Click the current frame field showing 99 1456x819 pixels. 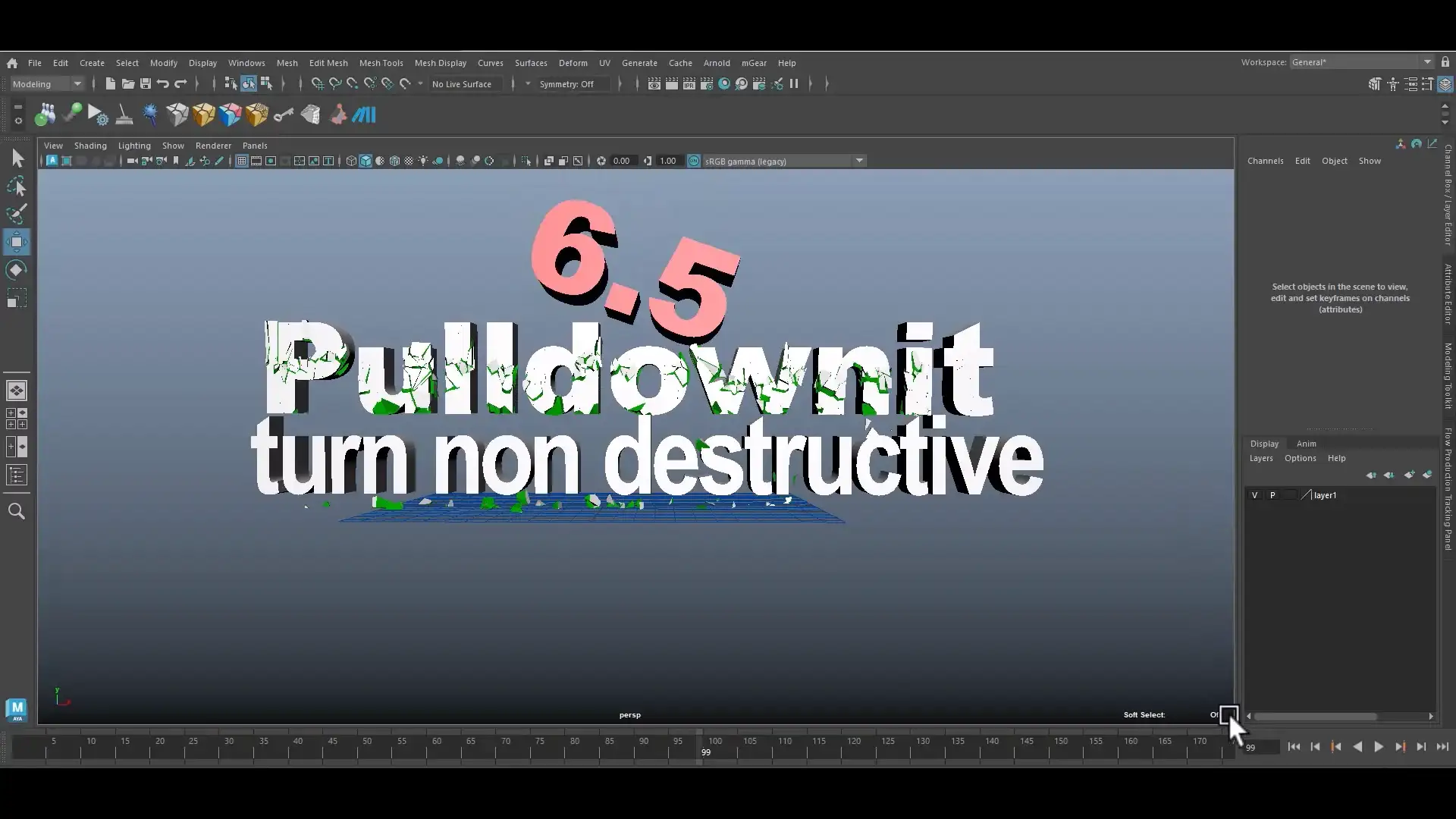pyautogui.click(x=1260, y=748)
